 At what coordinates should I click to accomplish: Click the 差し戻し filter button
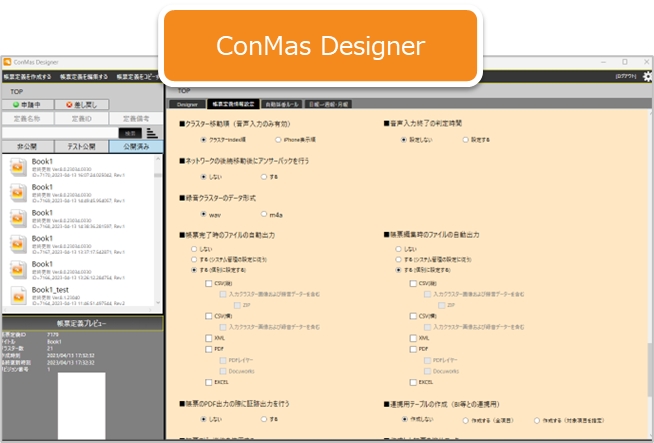pyautogui.click(x=82, y=105)
